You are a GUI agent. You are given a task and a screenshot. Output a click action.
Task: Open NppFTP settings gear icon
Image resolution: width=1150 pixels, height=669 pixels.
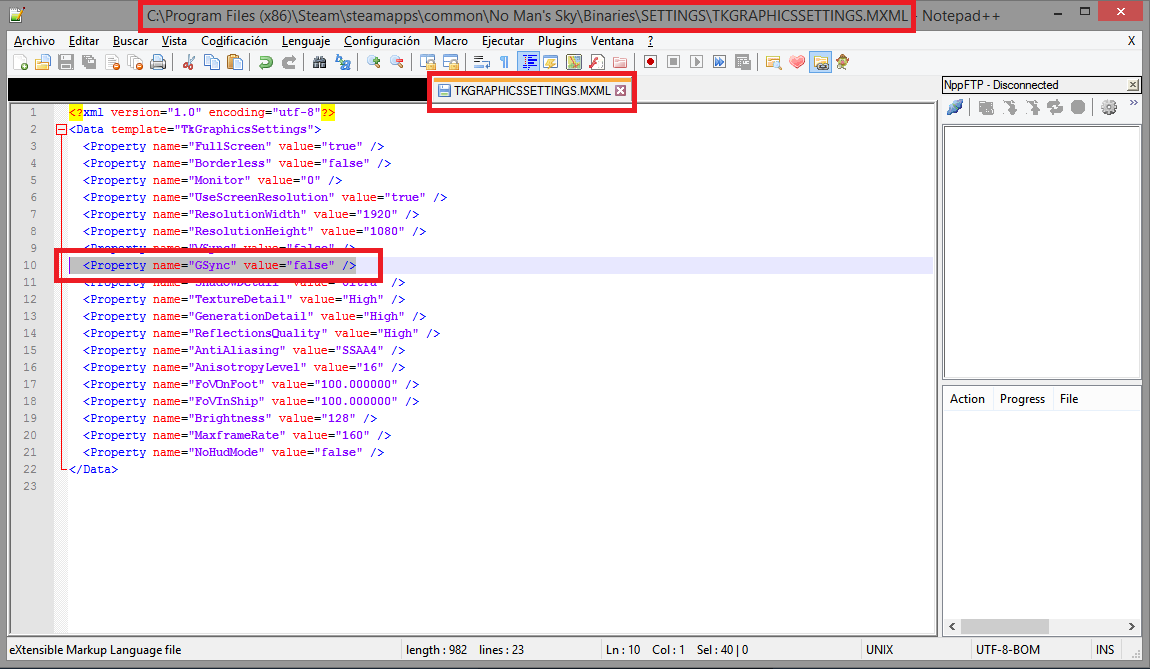(1109, 108)
